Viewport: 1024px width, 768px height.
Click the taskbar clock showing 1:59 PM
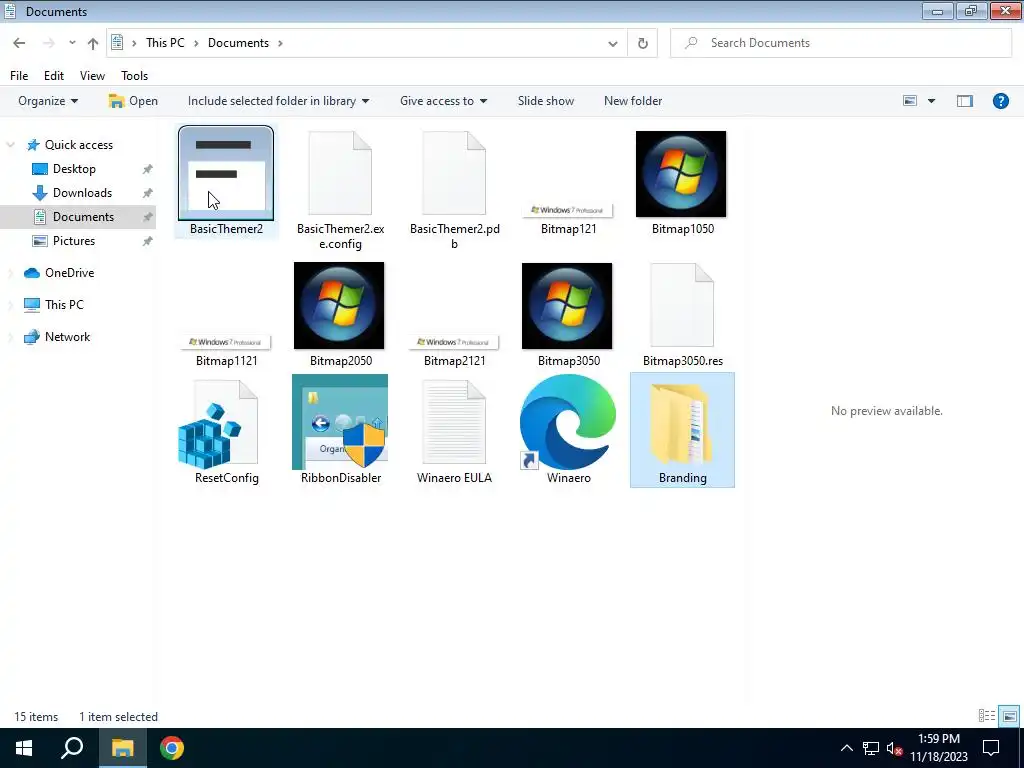[x=938, y=748]
